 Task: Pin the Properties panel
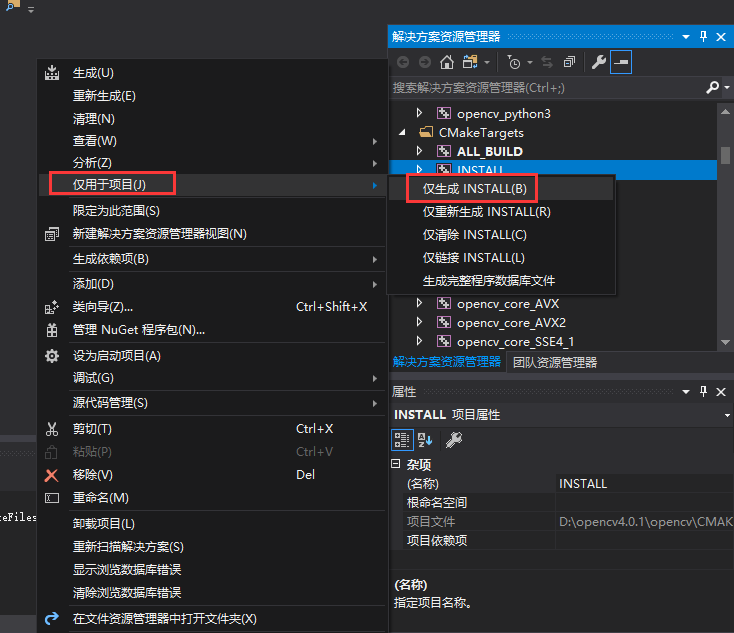pyautogui.click(x=703, y=391)
